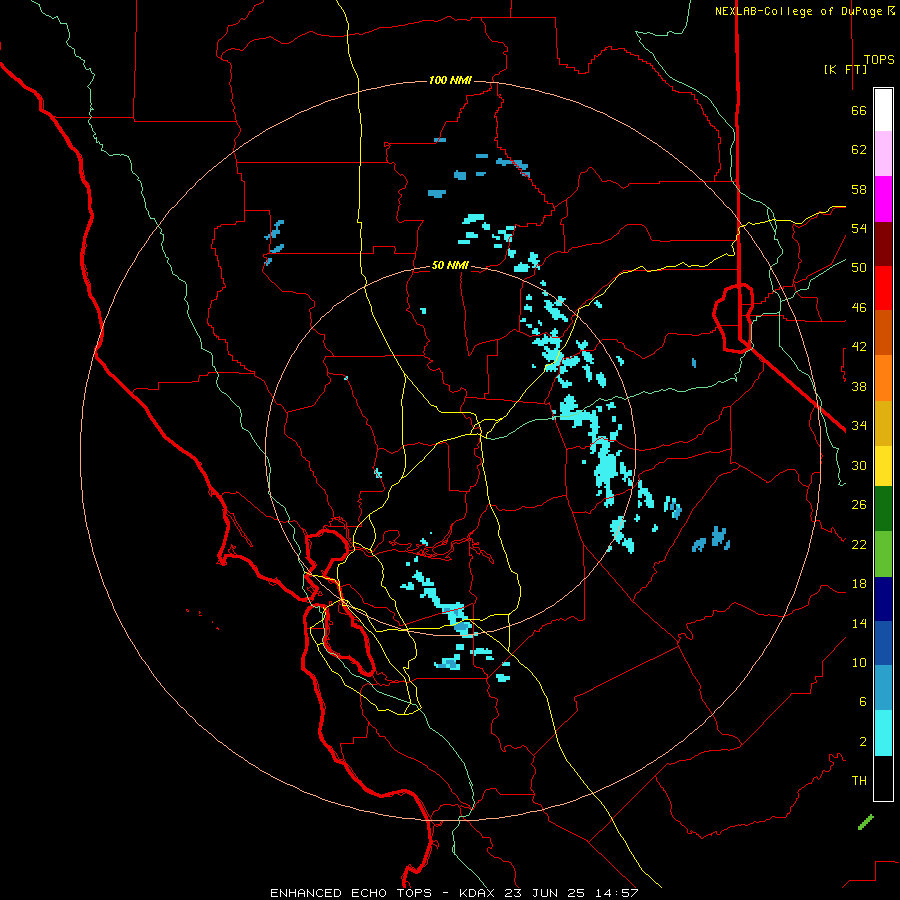
Task: Click the 100 NMI range ring label
Action: tap(450, 80)
